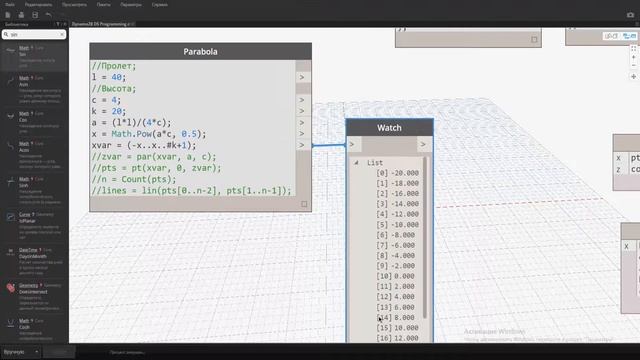Select the Parabola node title bar
This screenshot has width=640, height=360.
click(x=200, y=51)
